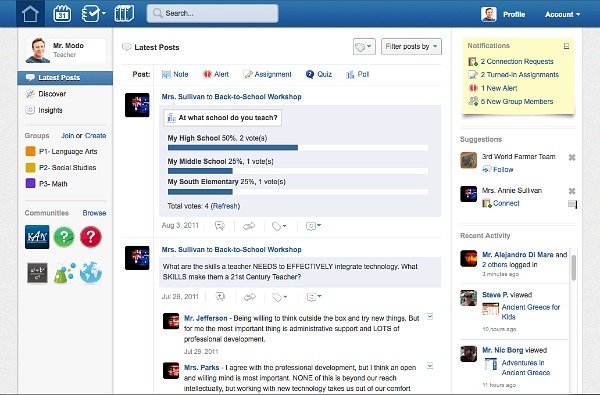Open the tag dropdown on Aug 3 post
The height and width of the screenshot is (395, 600).
[x=279, y=226]
